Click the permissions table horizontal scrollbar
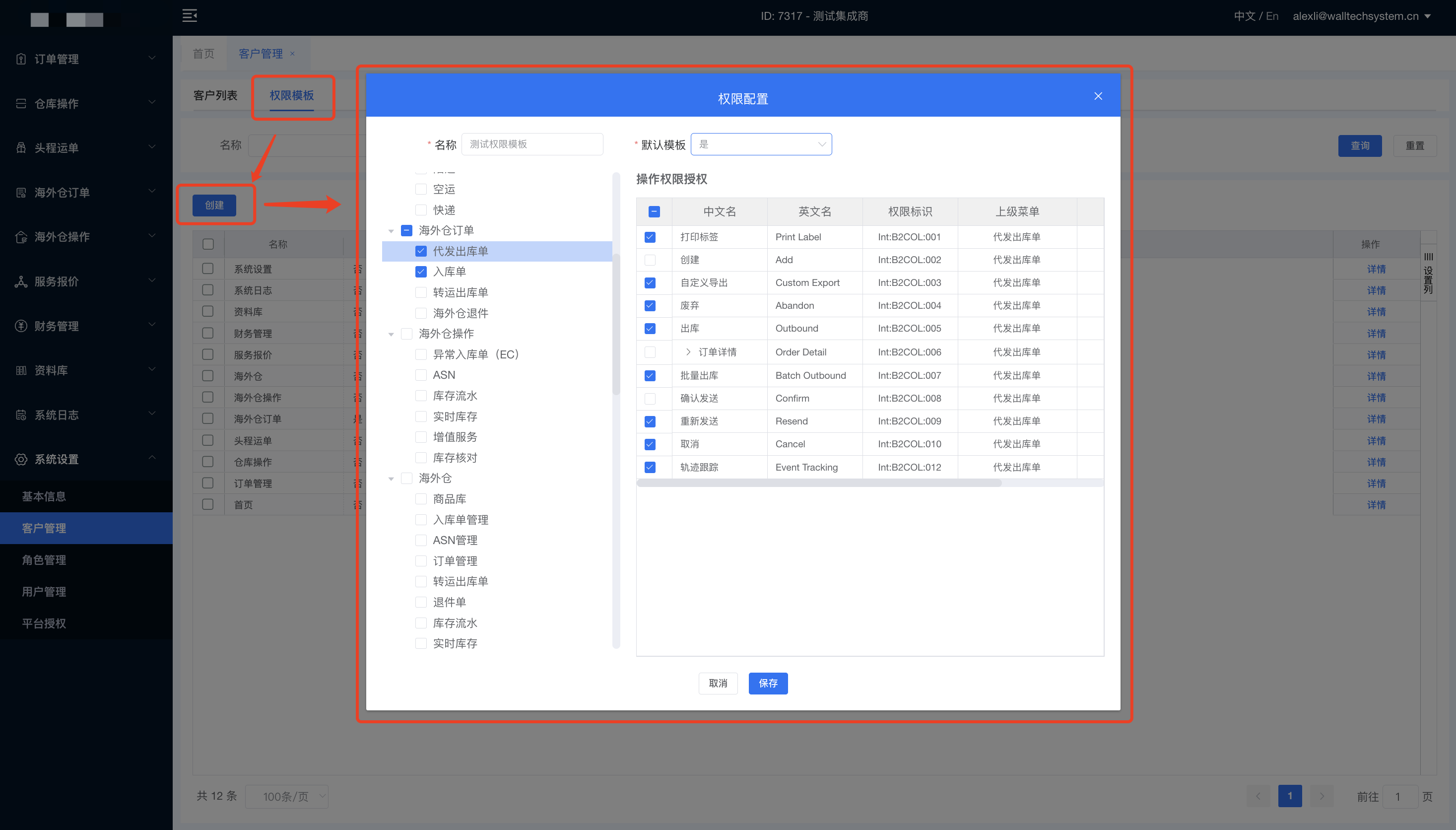The image size is (1456, 830). coord(819,483)
